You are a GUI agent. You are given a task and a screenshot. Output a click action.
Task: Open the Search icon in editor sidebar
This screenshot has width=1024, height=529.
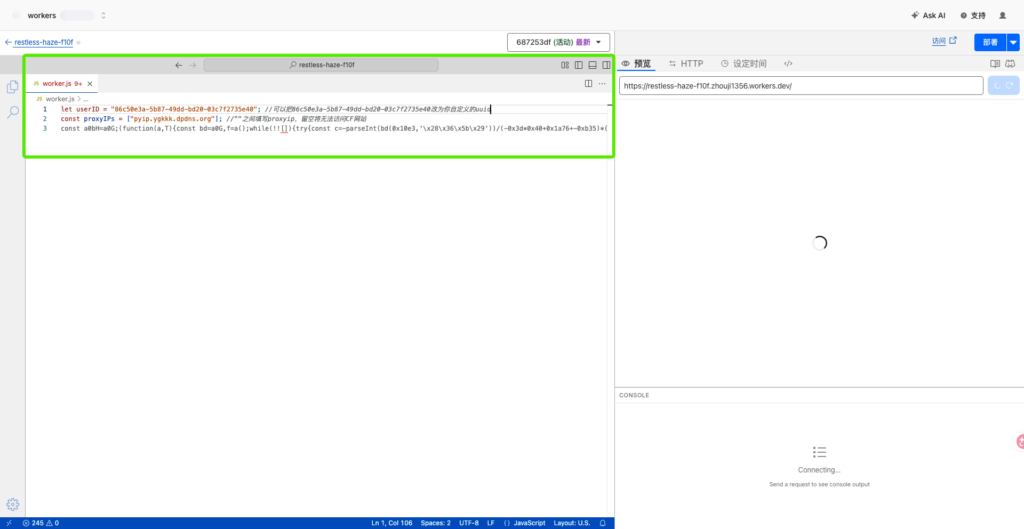tap(12, 112)
